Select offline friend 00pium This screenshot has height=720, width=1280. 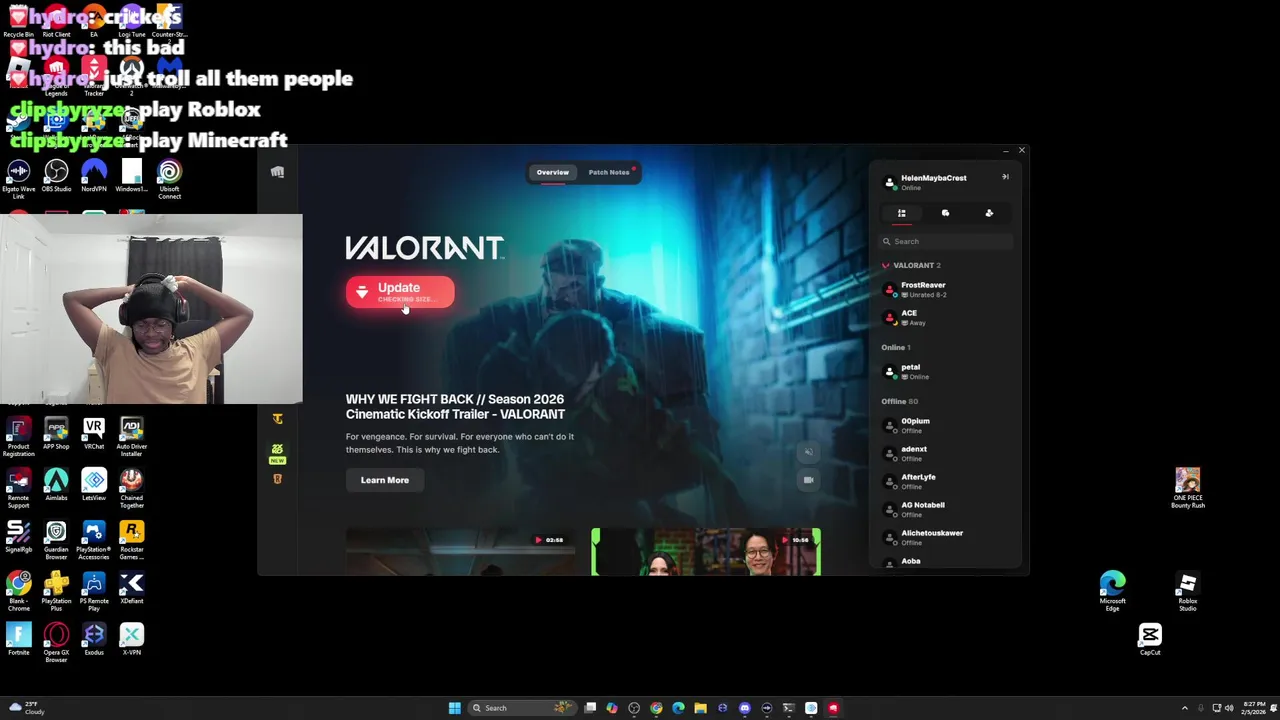coord(947,425)
